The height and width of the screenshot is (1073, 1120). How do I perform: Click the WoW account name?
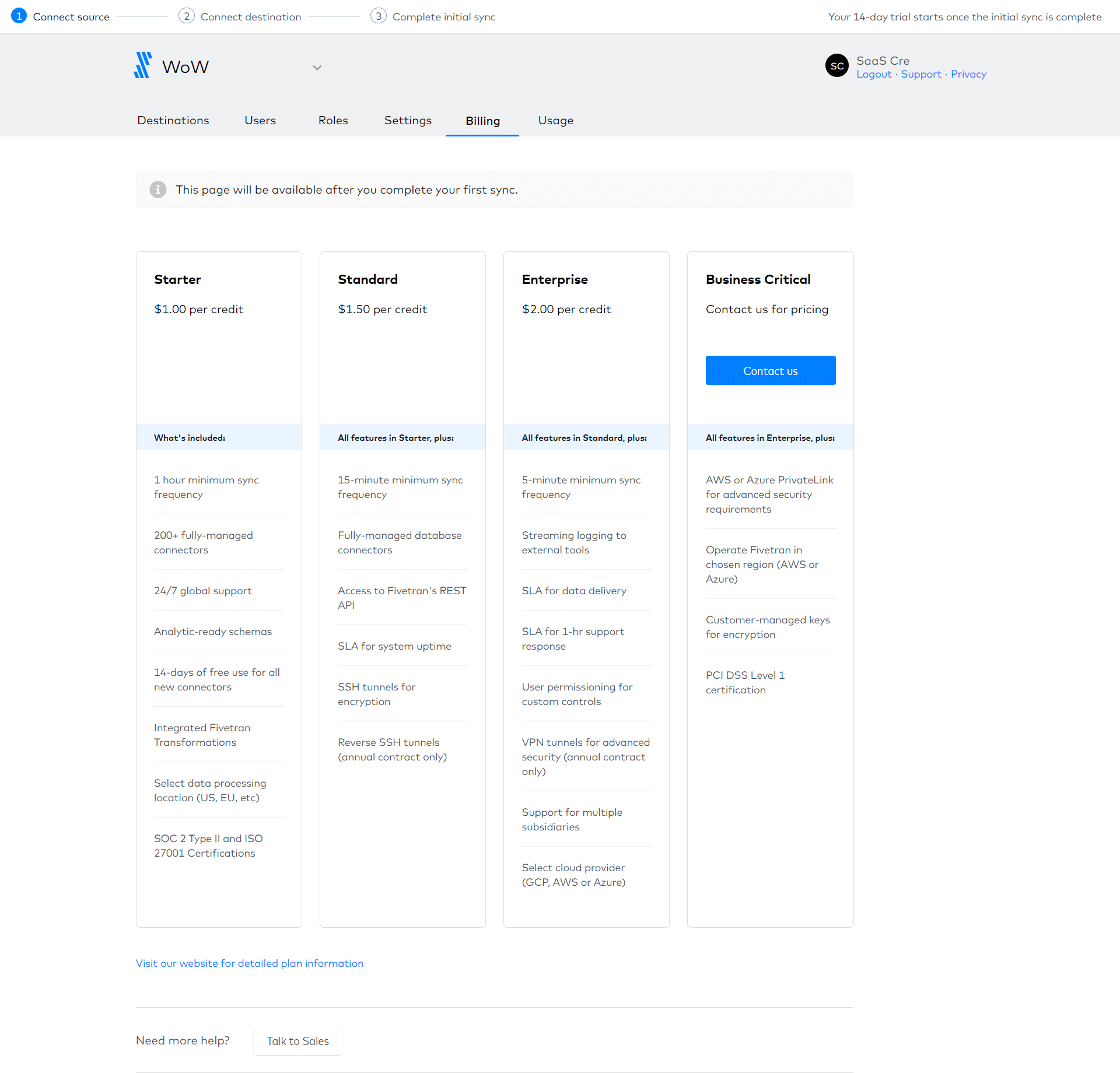pos(185,66)
